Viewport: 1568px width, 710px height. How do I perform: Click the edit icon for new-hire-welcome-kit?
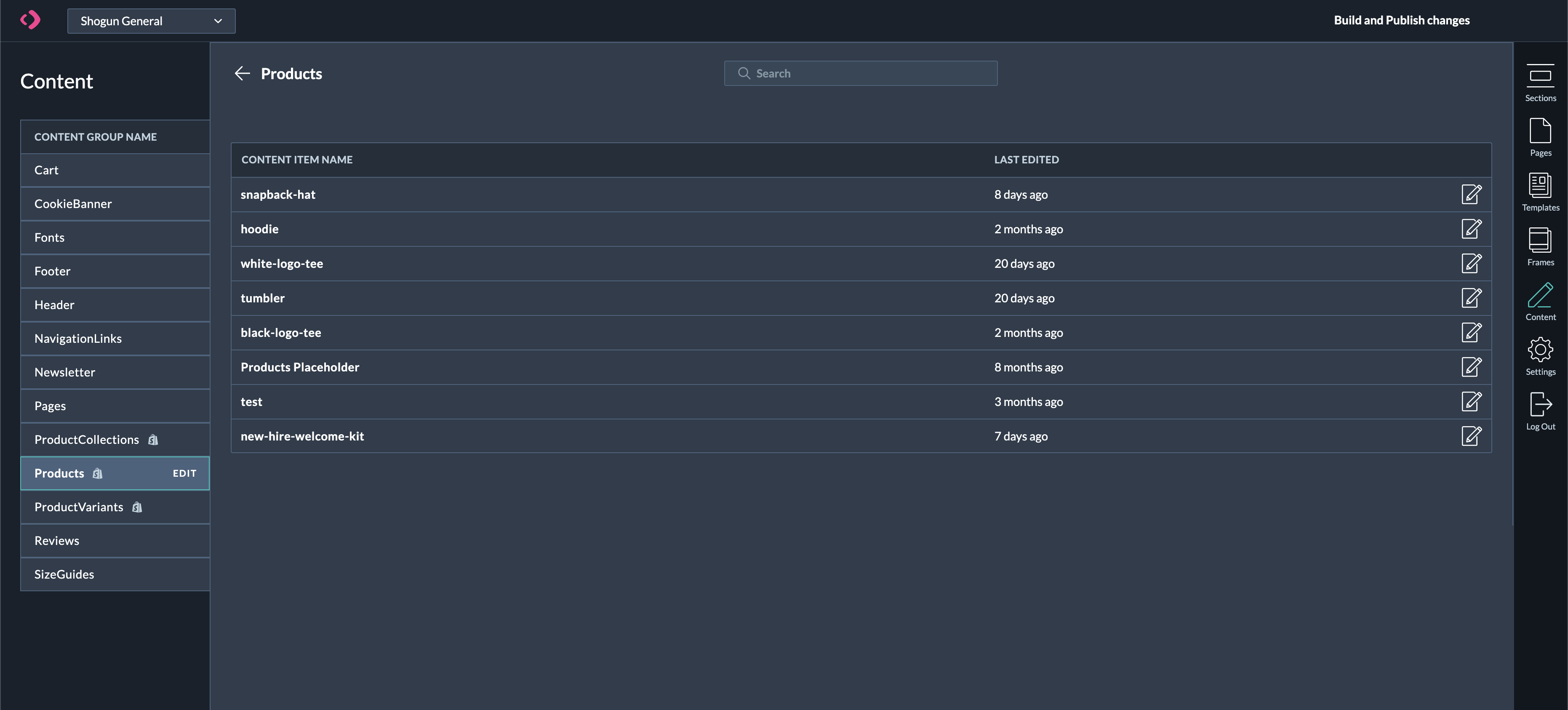click(x=1471, y=436)
